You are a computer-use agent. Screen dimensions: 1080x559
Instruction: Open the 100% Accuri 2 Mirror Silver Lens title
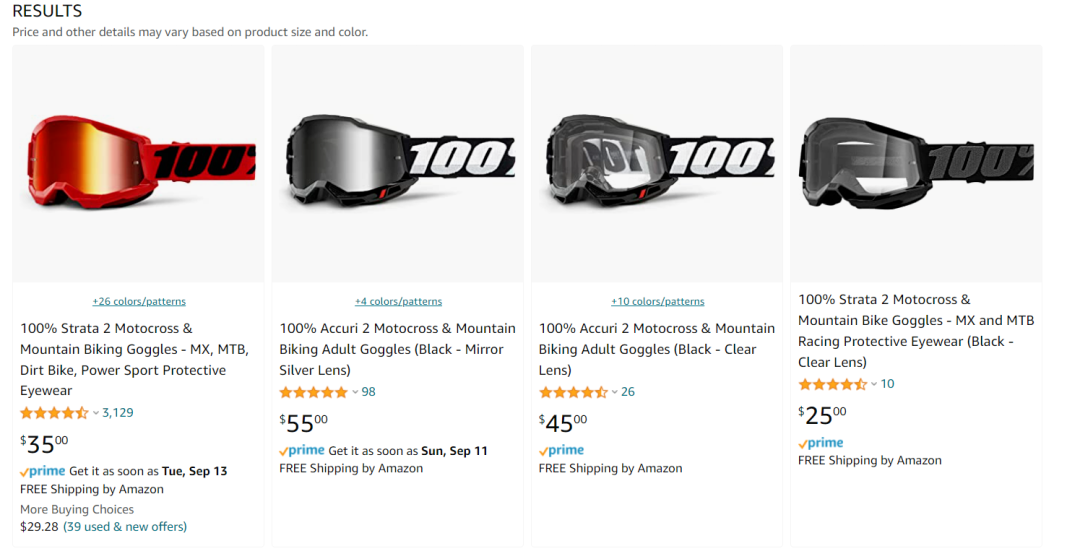(397, 349)
